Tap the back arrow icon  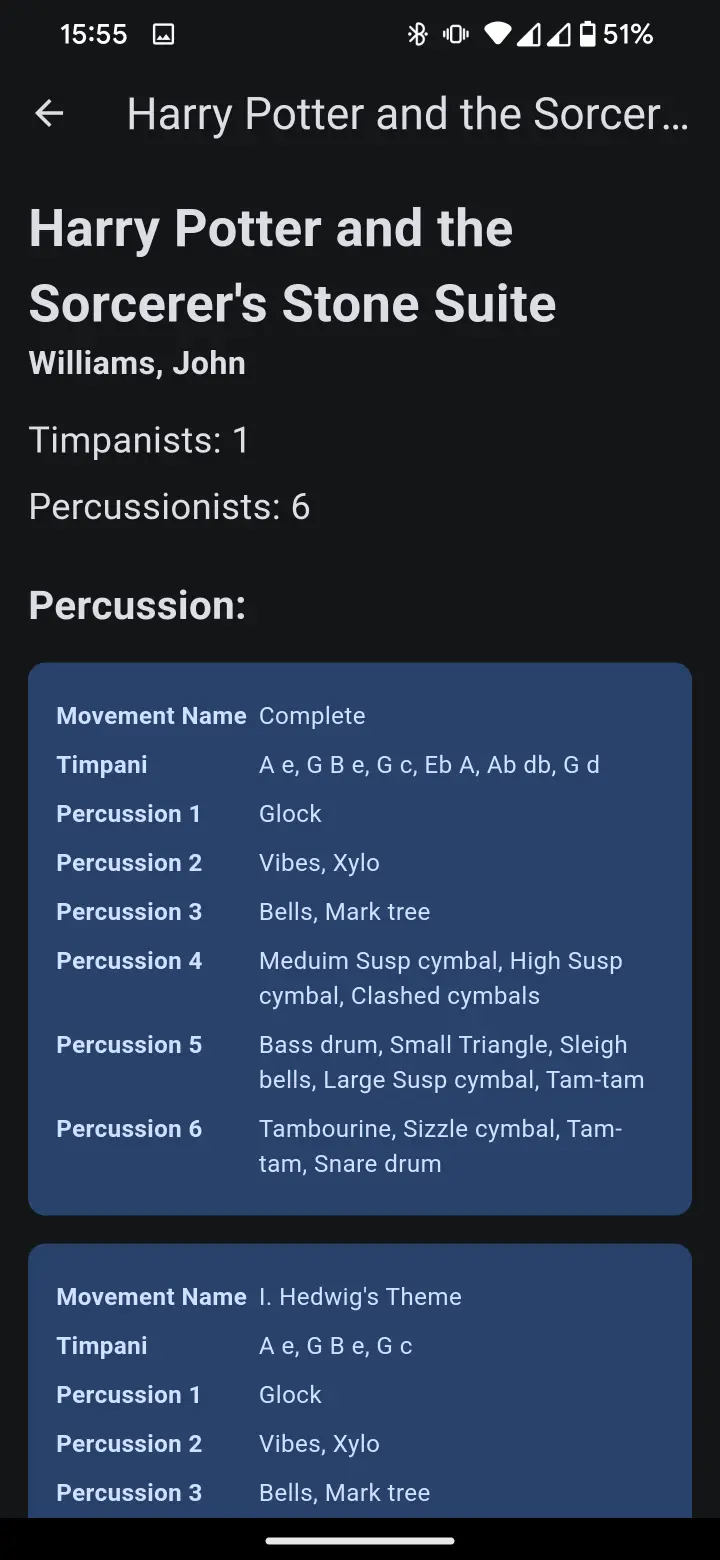49,114
